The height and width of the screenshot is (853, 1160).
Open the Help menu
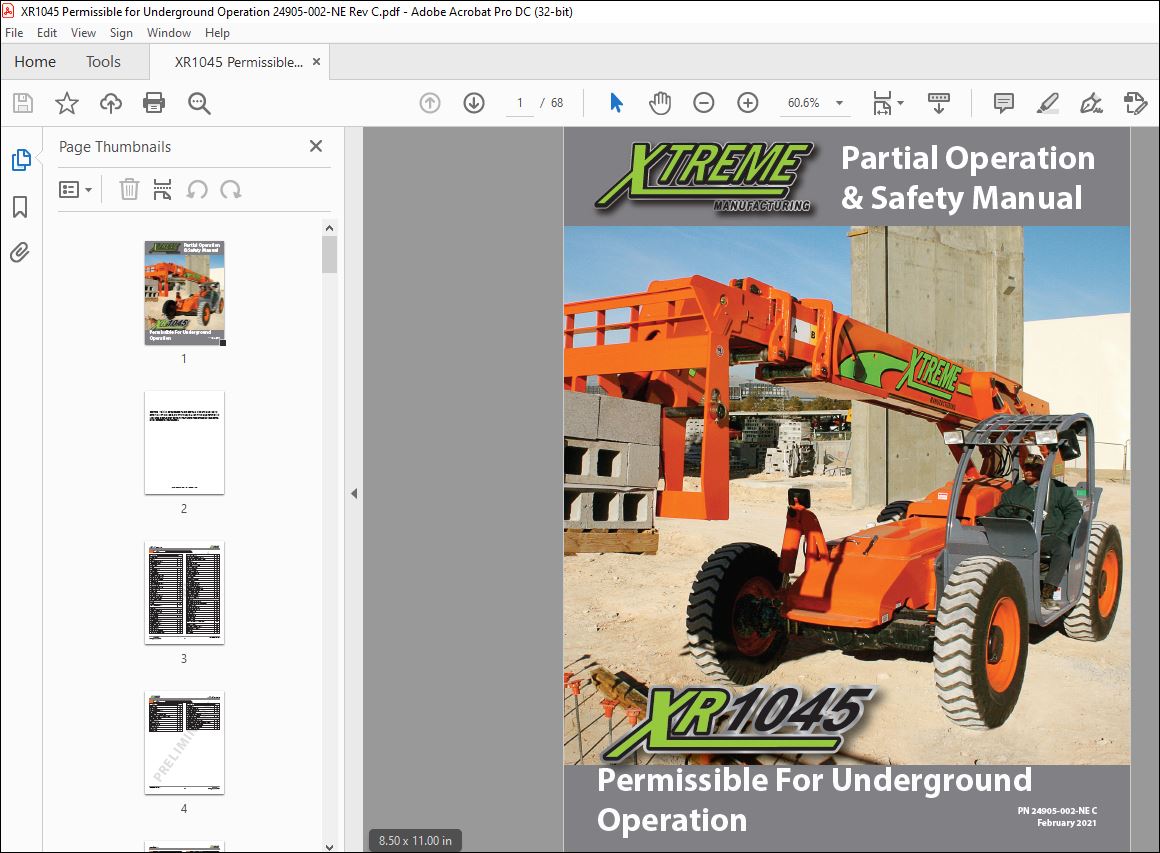pyautogui.click(x=218, y=33)
